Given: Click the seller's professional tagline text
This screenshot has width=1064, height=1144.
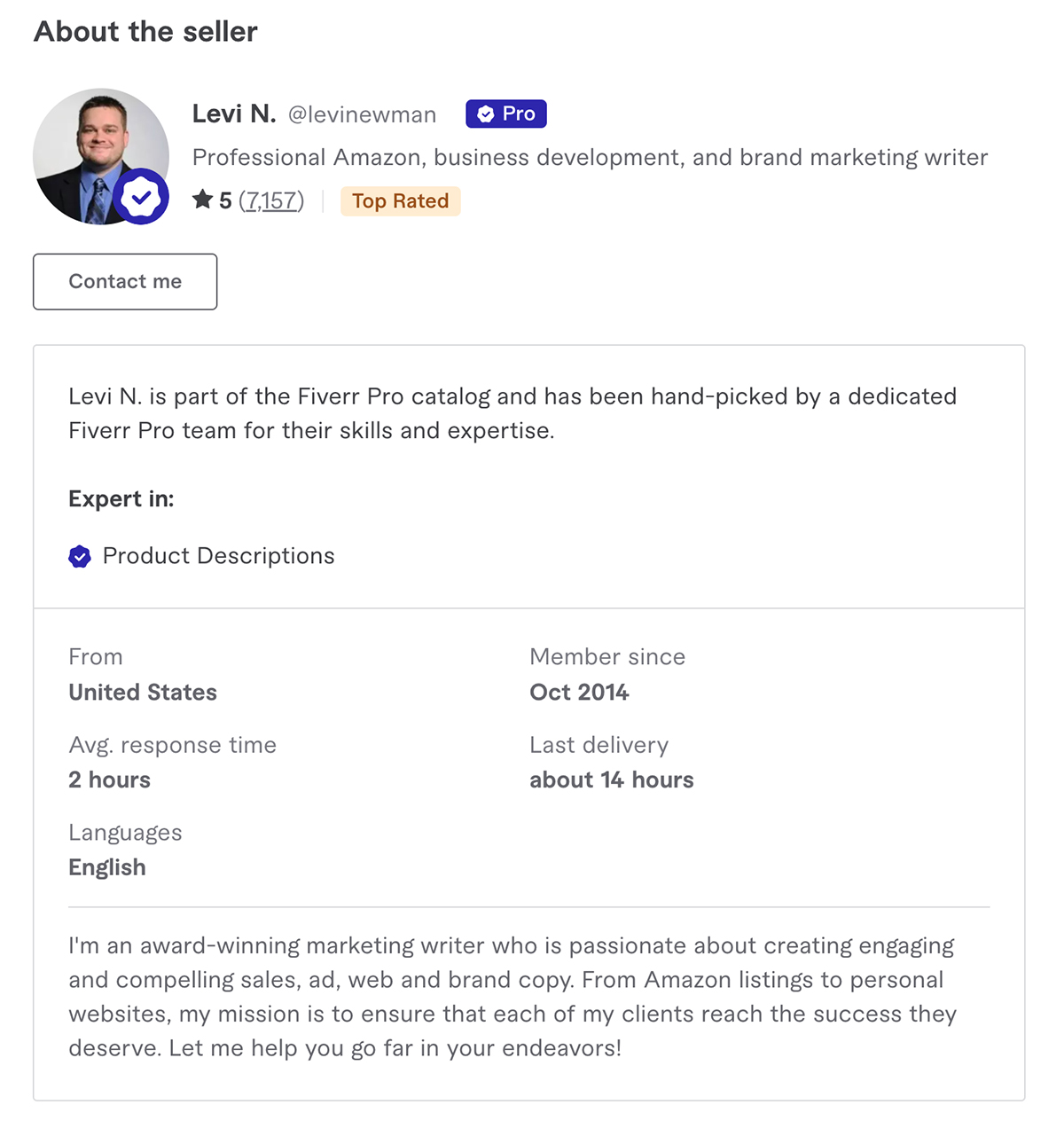Looking at the screenshot, I should pyautogui.click(x=590, y=157).
